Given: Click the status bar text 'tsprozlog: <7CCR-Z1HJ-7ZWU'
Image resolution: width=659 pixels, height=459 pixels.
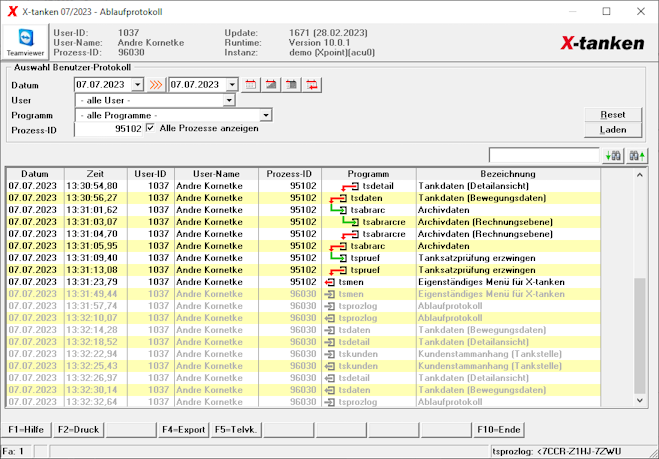Looking at the screenshot, I should click(556, 452).
